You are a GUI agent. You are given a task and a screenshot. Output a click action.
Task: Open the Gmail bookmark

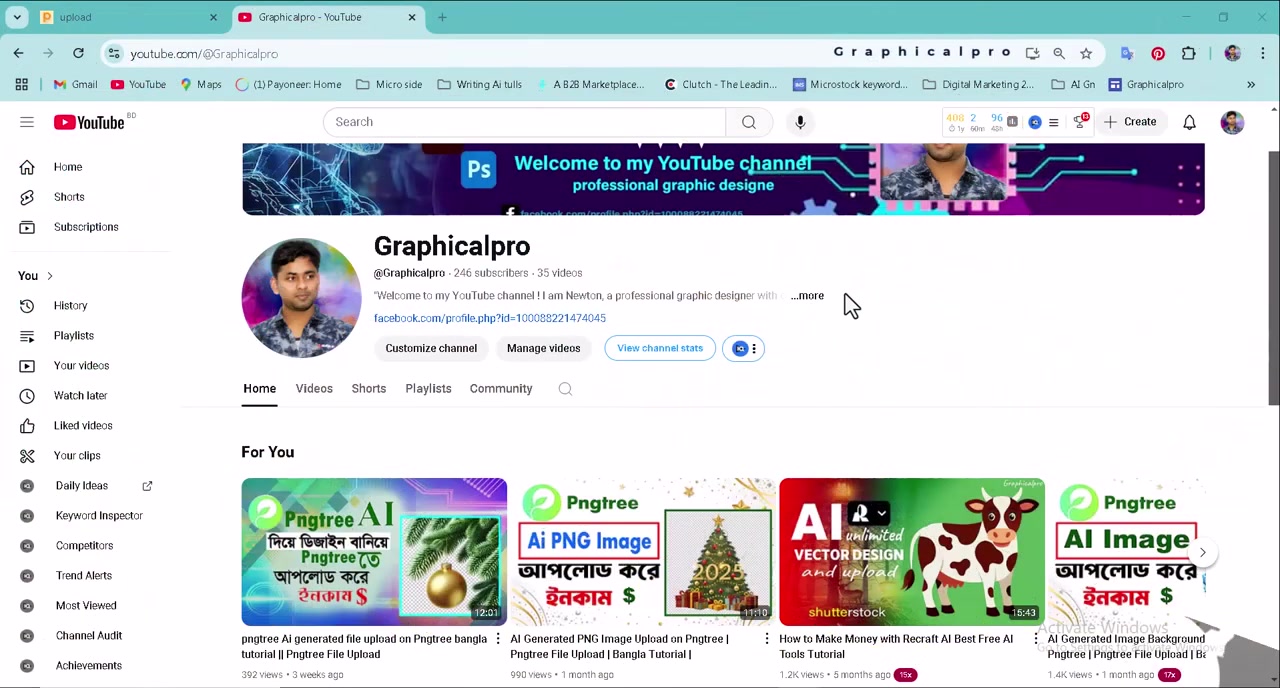[75, 85]
